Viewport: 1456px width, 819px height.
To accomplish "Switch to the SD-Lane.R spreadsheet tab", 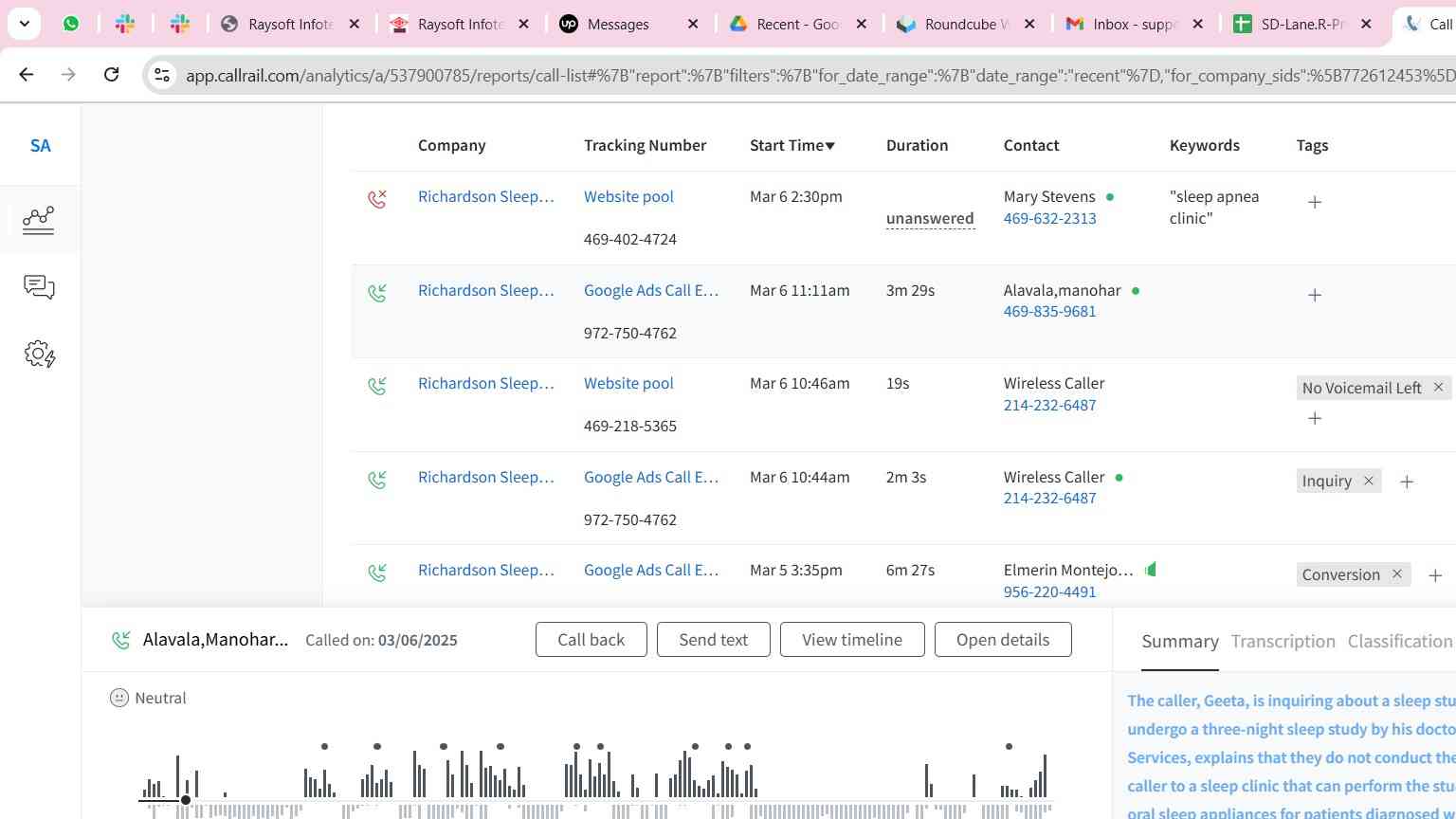I will (1301, 24).
